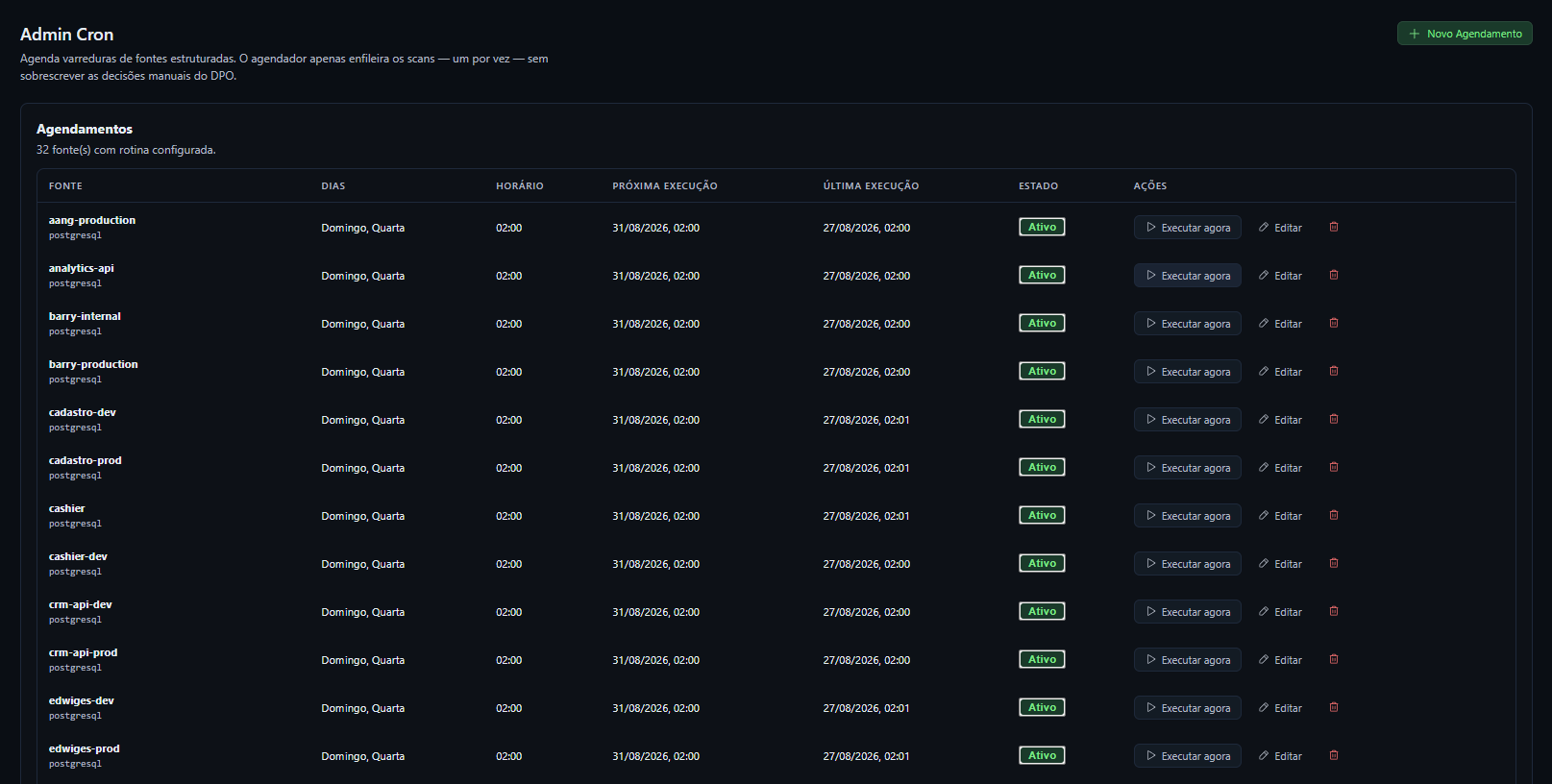Delete the edwiges-prod schedule via trash icon
Screen dimensions: 1552x784
point(1334,756)
